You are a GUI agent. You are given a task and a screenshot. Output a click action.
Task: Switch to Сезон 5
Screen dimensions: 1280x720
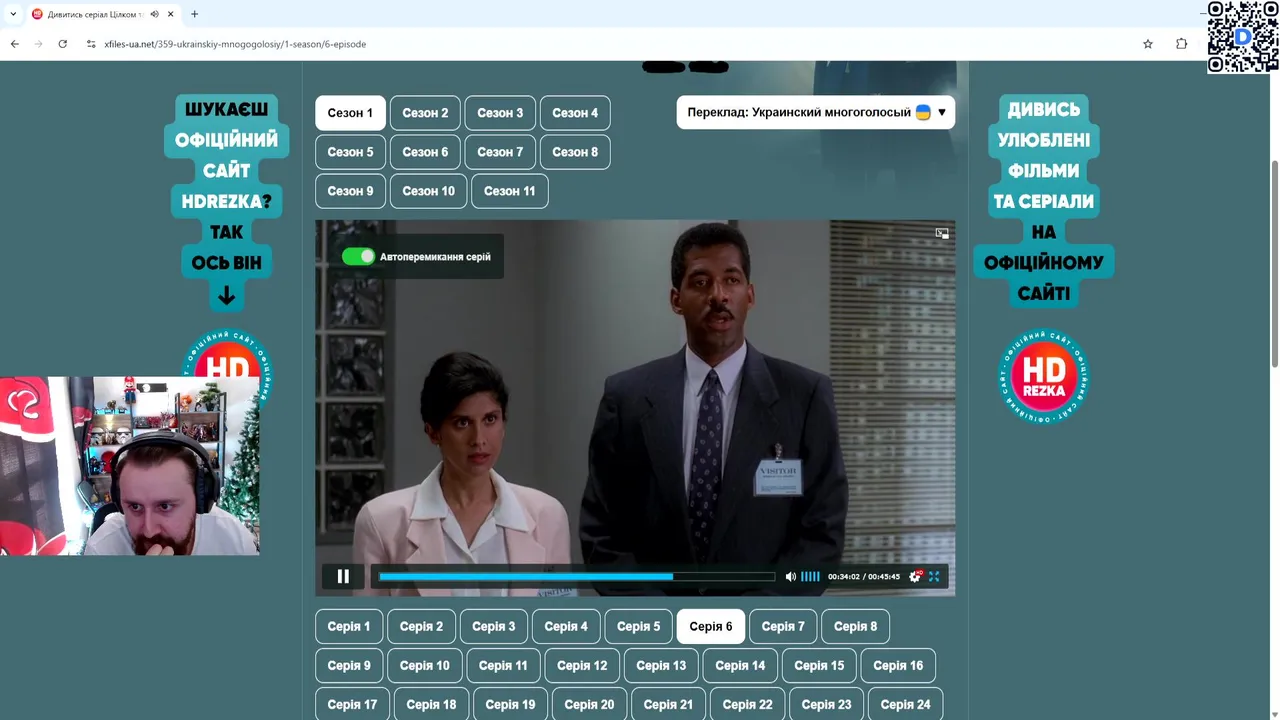pos(350,152)
